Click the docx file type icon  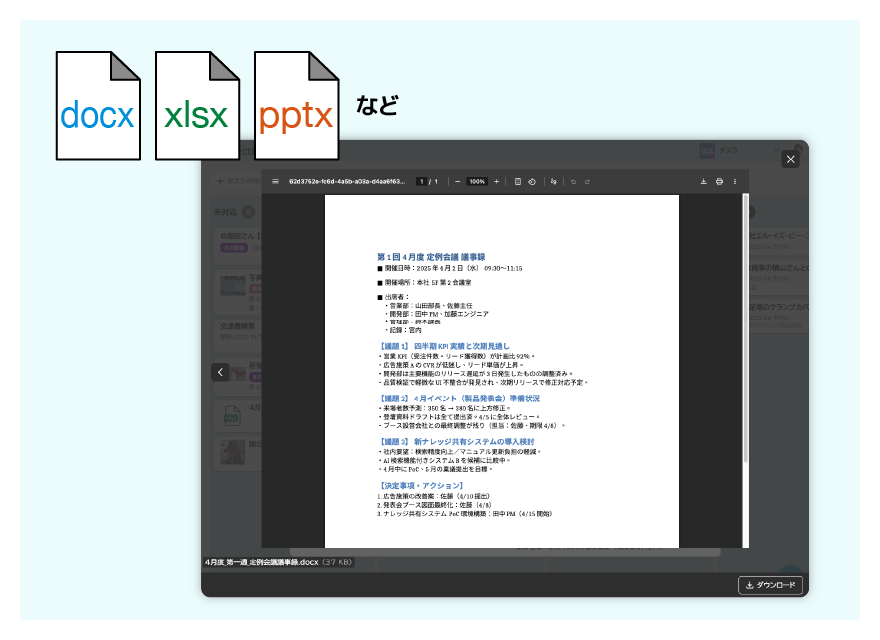98,106
